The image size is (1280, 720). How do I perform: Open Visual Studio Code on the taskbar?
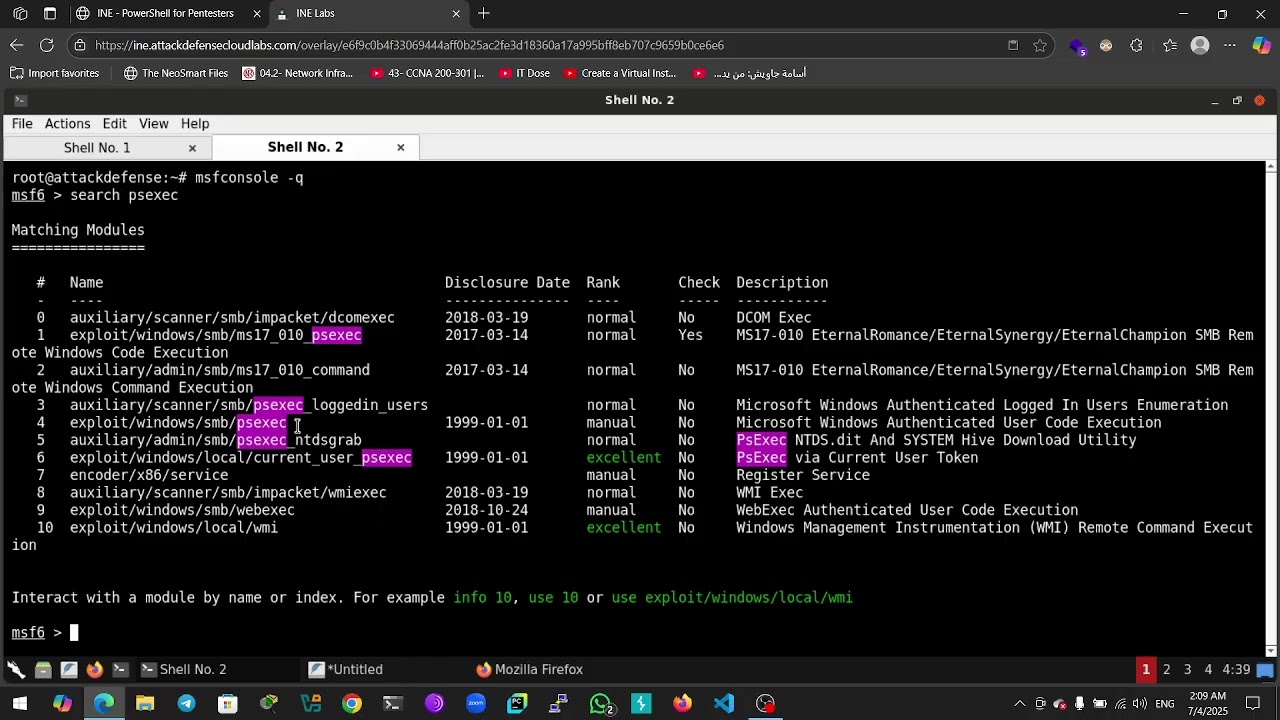pyautogui.click(x=724, y=704)
